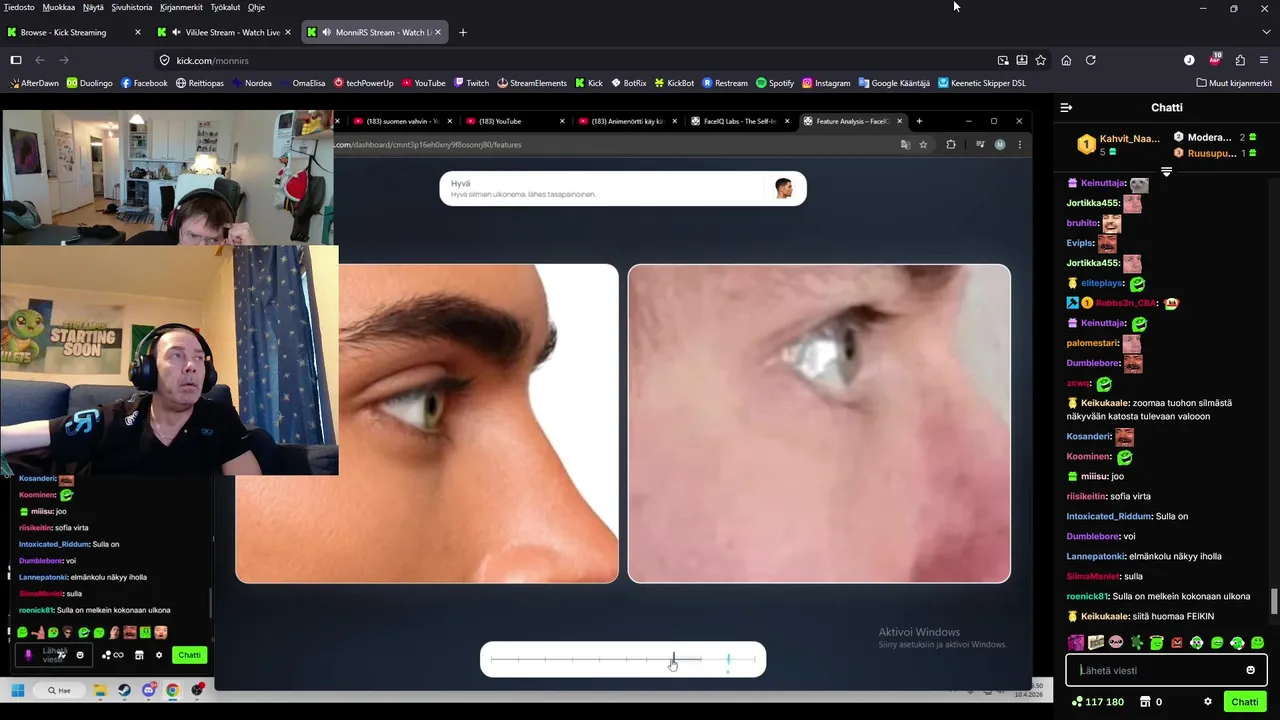Open Firefox account avatar icon
Image resolution: width=1280 pixels, height=720 pixels.
click(x=1189, y=60)
